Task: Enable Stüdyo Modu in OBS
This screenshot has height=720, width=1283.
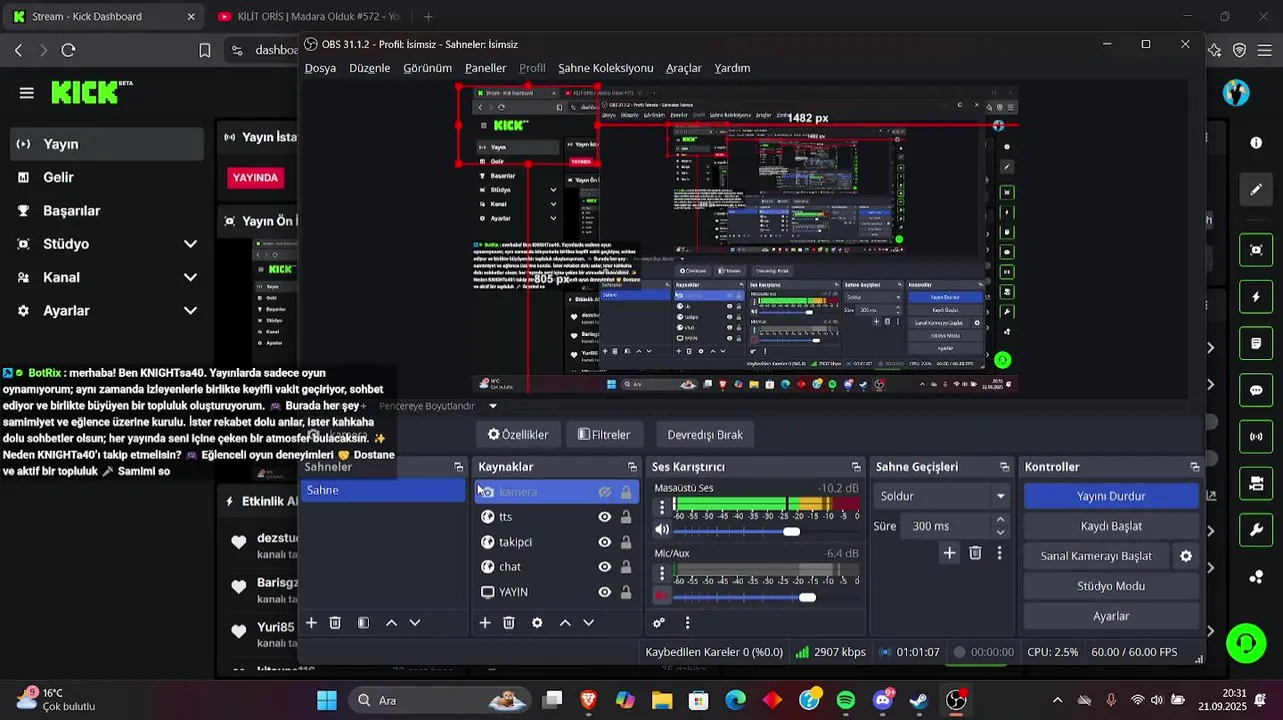Action: coord(1111,586)
